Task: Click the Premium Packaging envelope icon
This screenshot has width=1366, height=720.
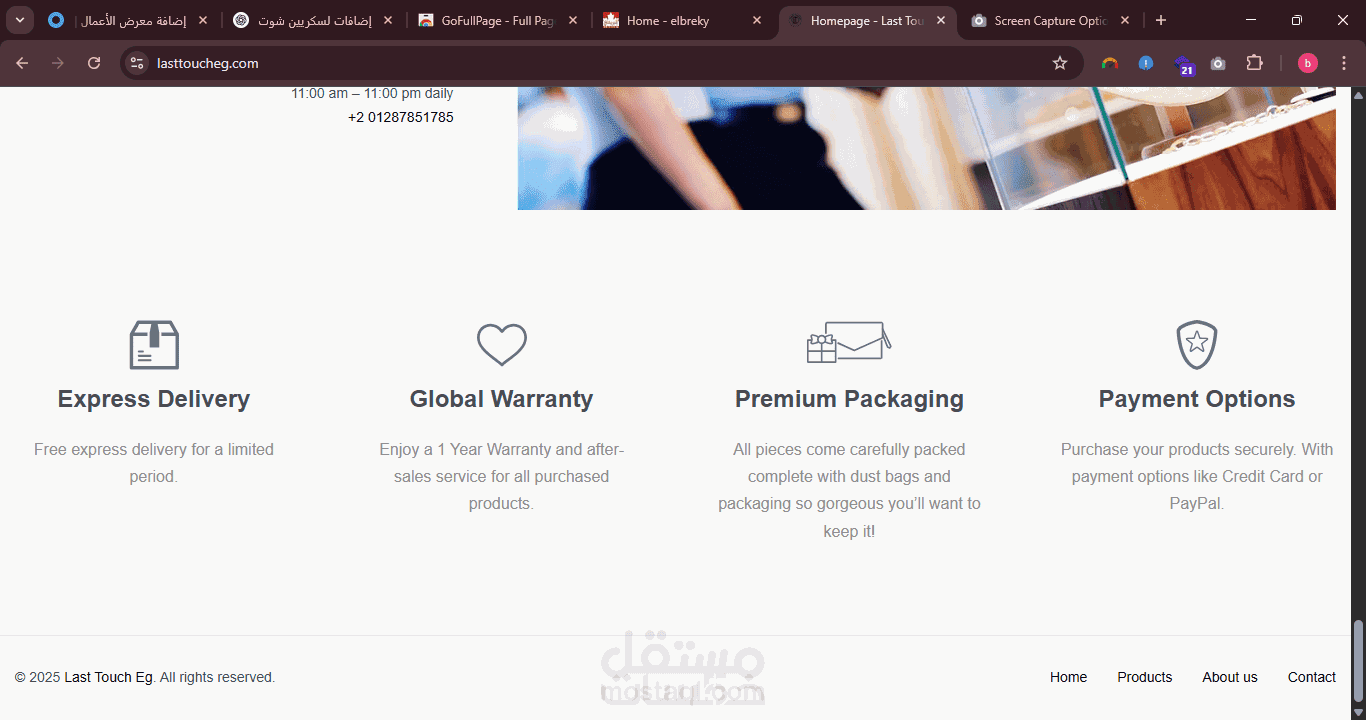Action: (849, 342)
